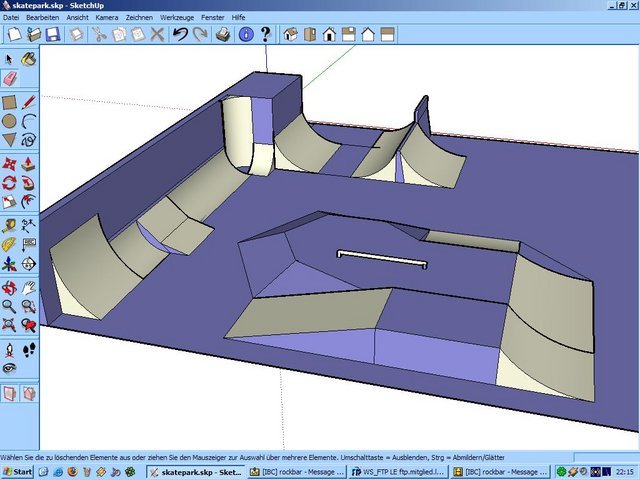Activate the Move tool with red arrows

(9, 164)
